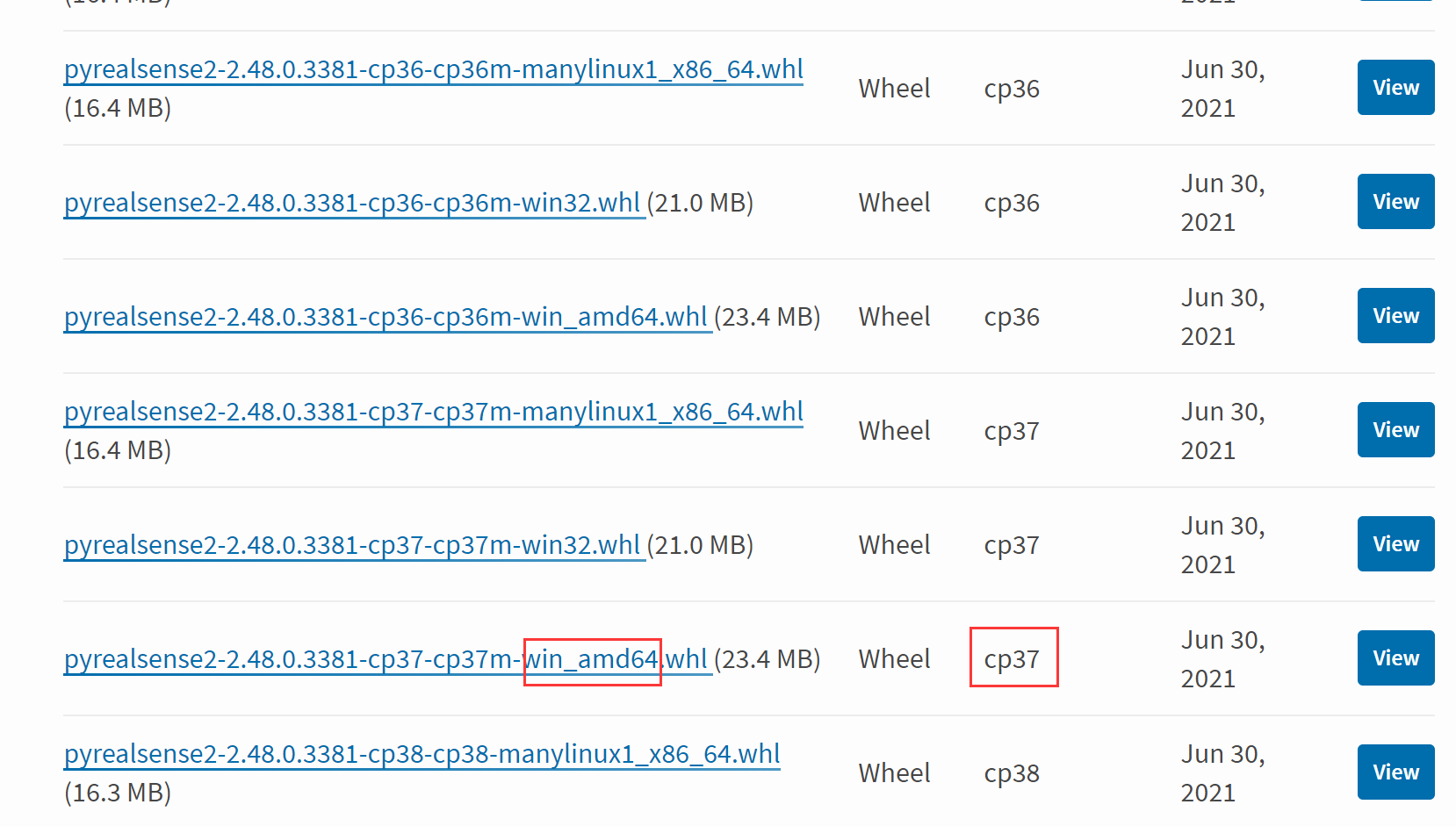Open the cp36 manylinux1 x86_64 wheel link

pos(431,68)
